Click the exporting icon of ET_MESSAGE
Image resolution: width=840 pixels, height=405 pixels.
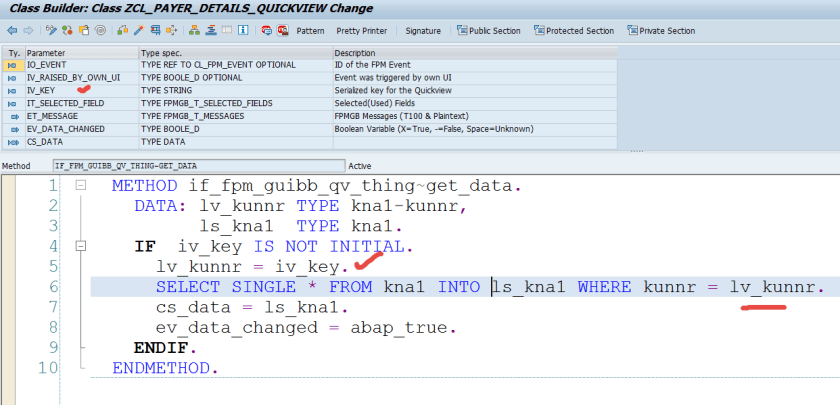pyautogui.click(x=13, y=116)
